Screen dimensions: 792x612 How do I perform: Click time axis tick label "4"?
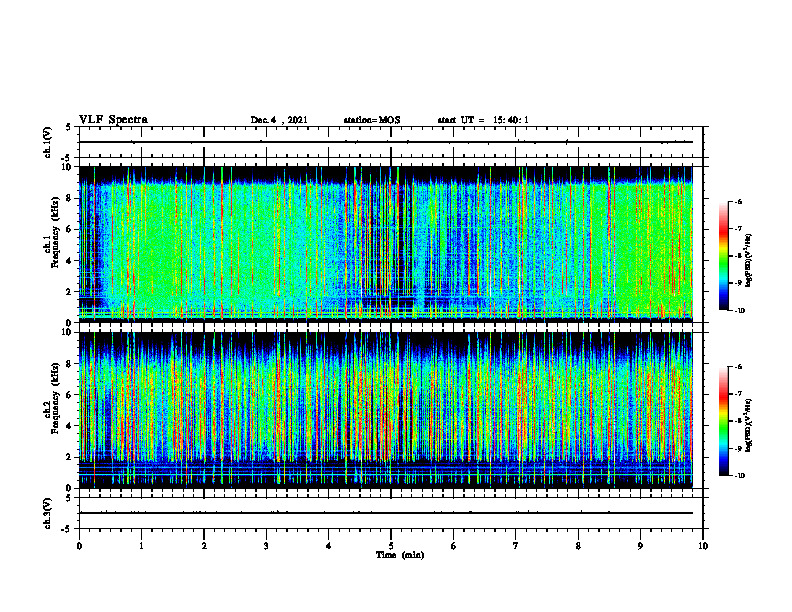329,546
